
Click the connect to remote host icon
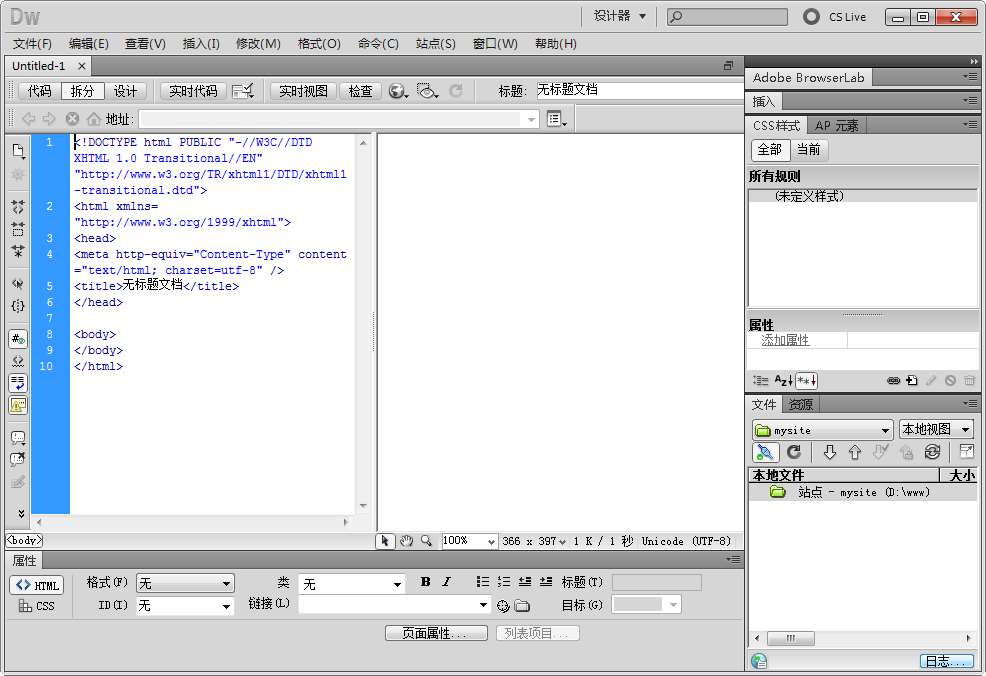(x=765, y=452)
